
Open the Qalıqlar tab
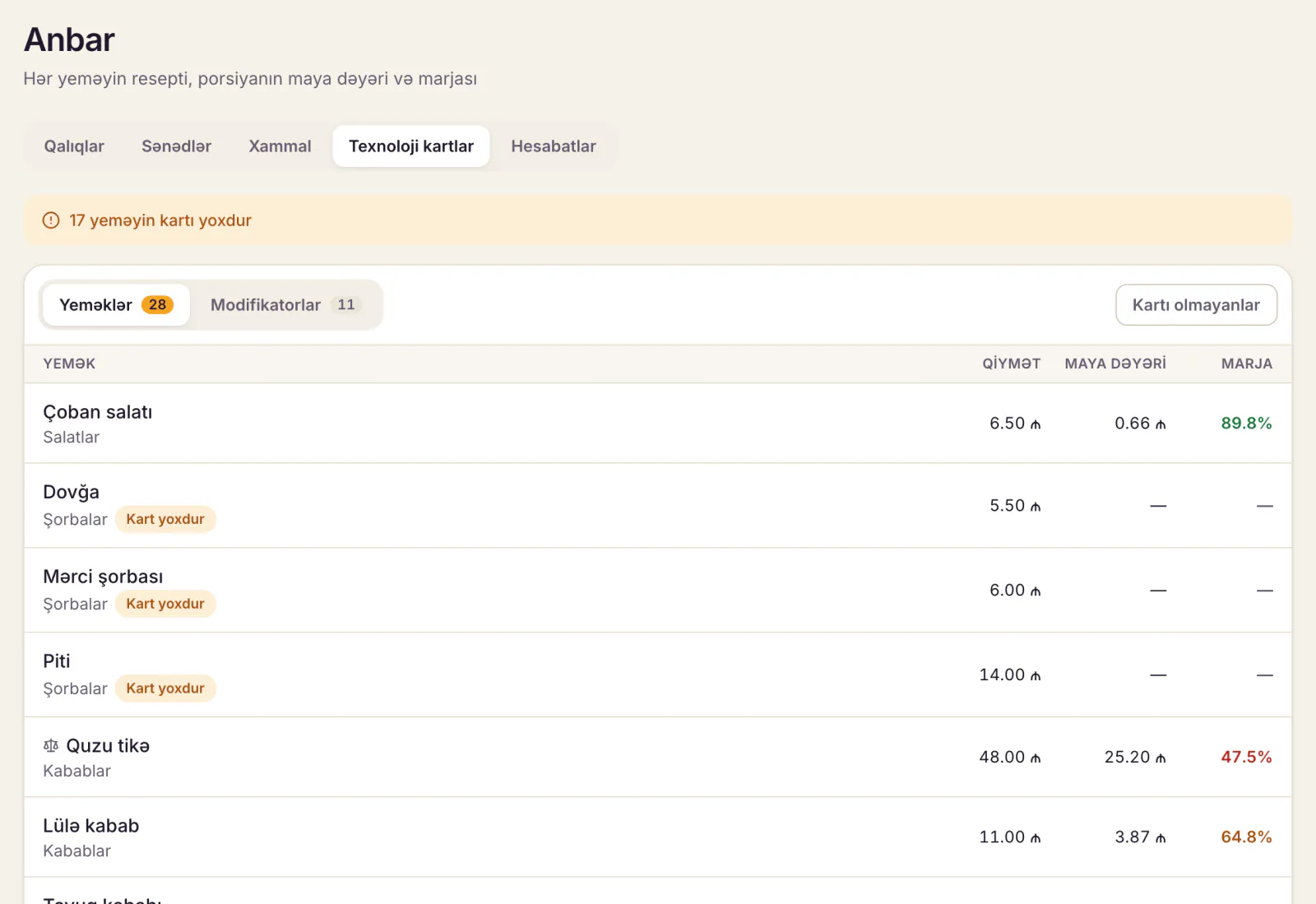74,146
